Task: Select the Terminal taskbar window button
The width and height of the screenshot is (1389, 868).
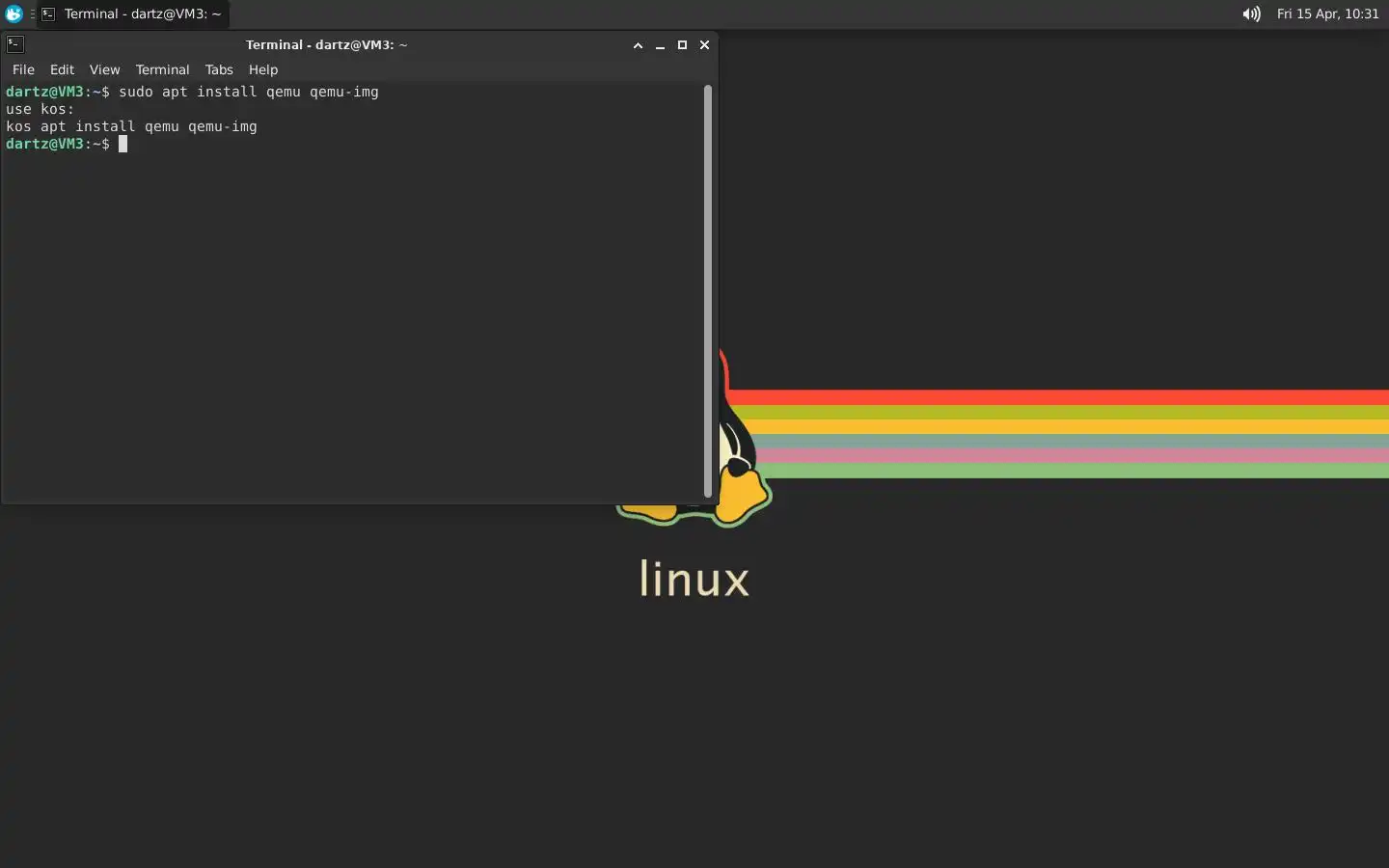Action: point(132,14)
